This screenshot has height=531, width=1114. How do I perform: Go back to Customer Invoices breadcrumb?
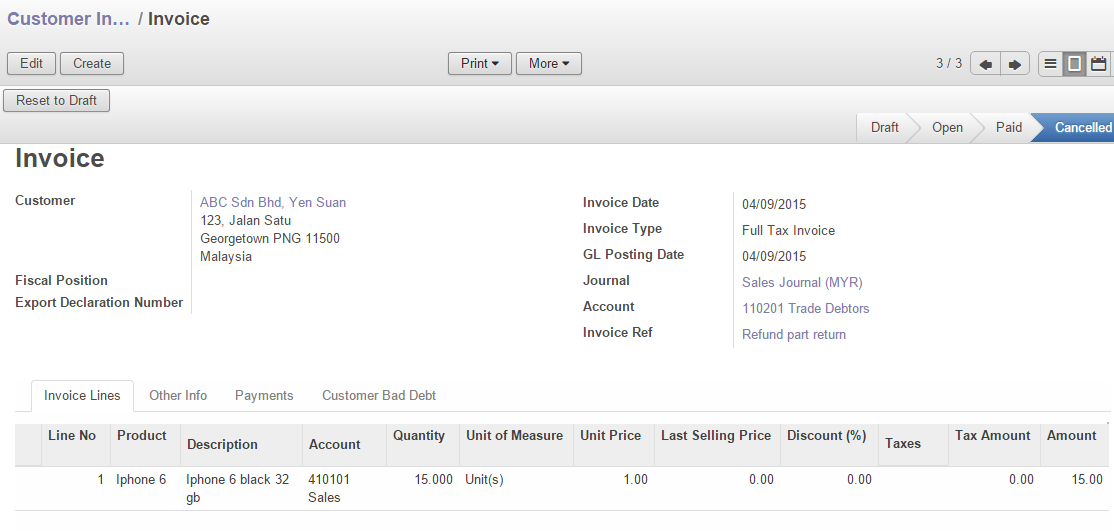pos(68,19)
